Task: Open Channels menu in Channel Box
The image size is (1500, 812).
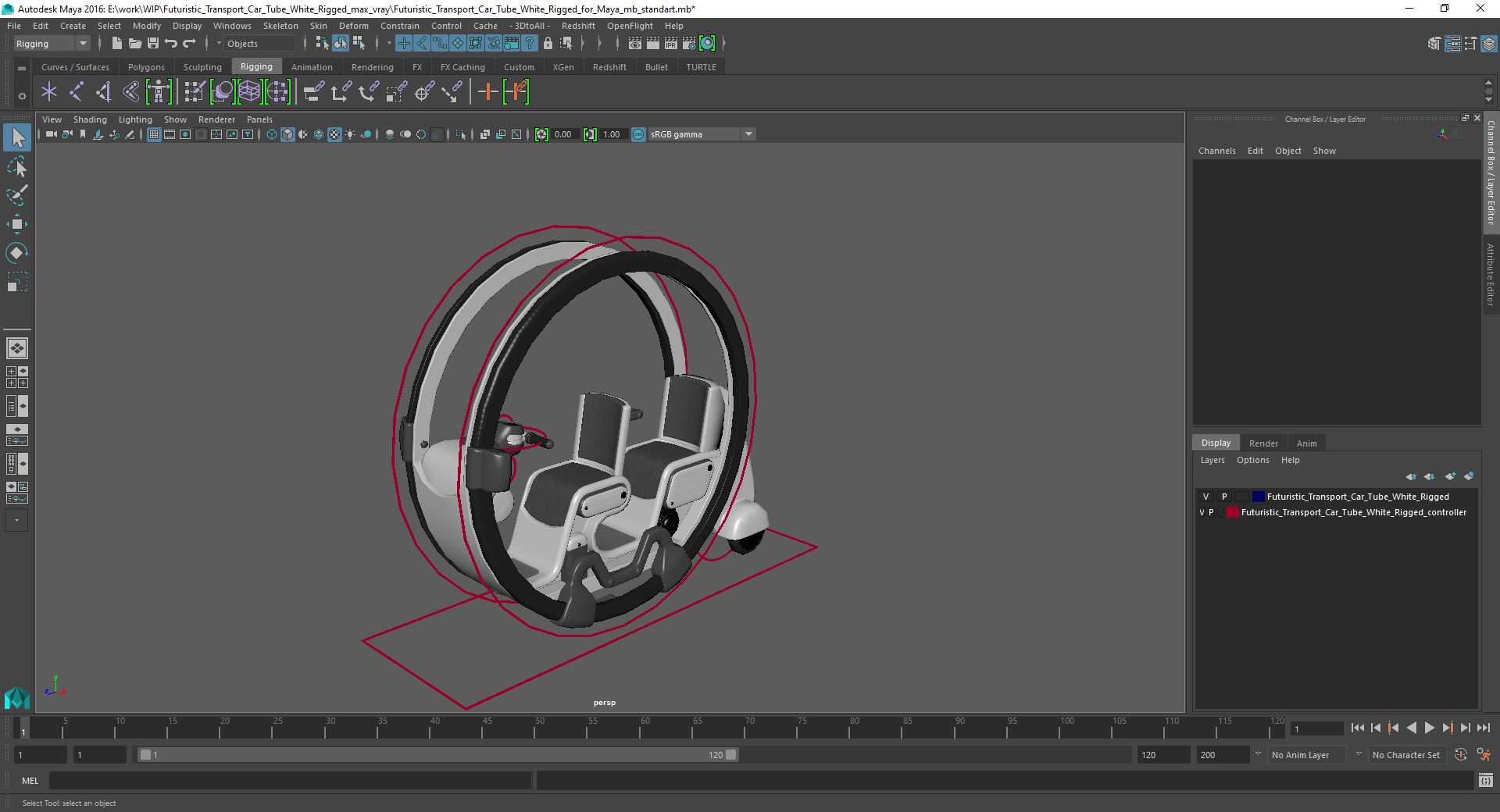Action: click(1216, 151)
